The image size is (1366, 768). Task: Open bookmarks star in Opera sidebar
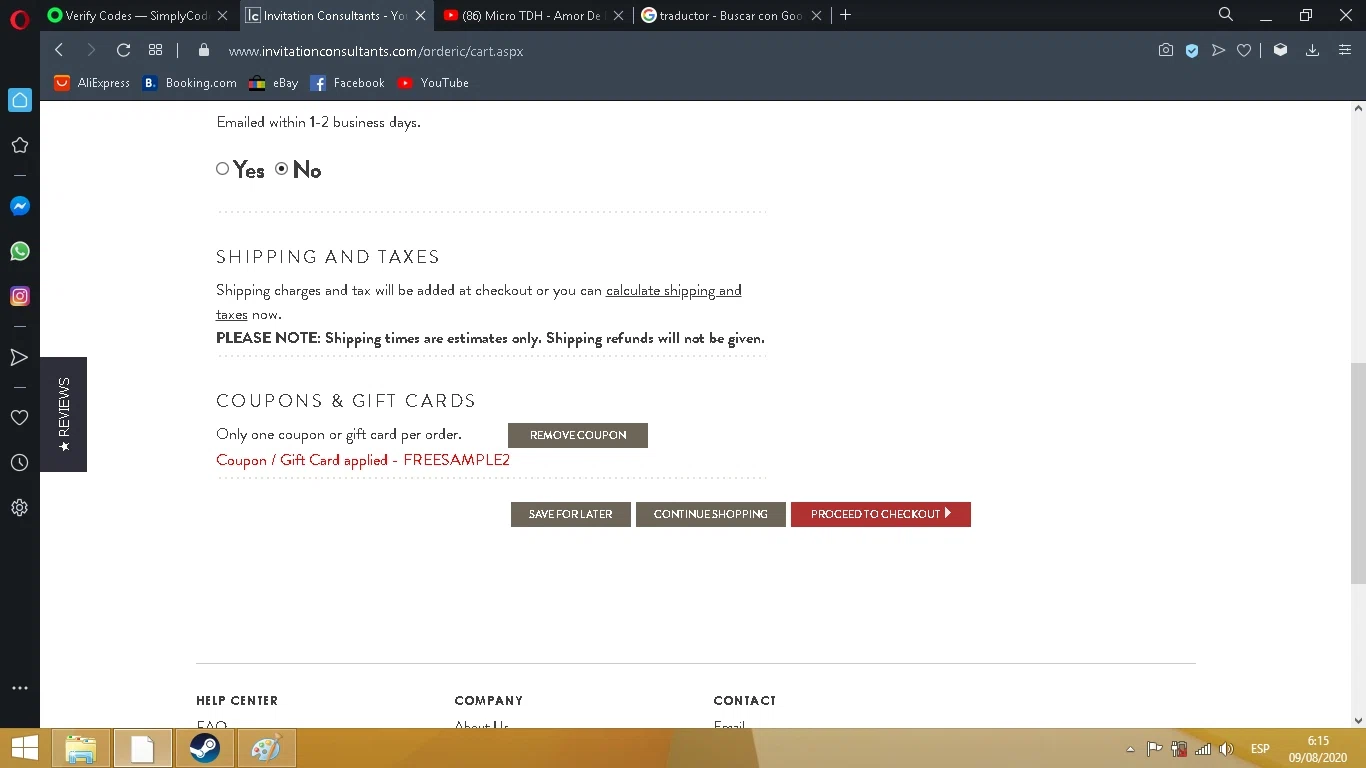coord(19,146)
